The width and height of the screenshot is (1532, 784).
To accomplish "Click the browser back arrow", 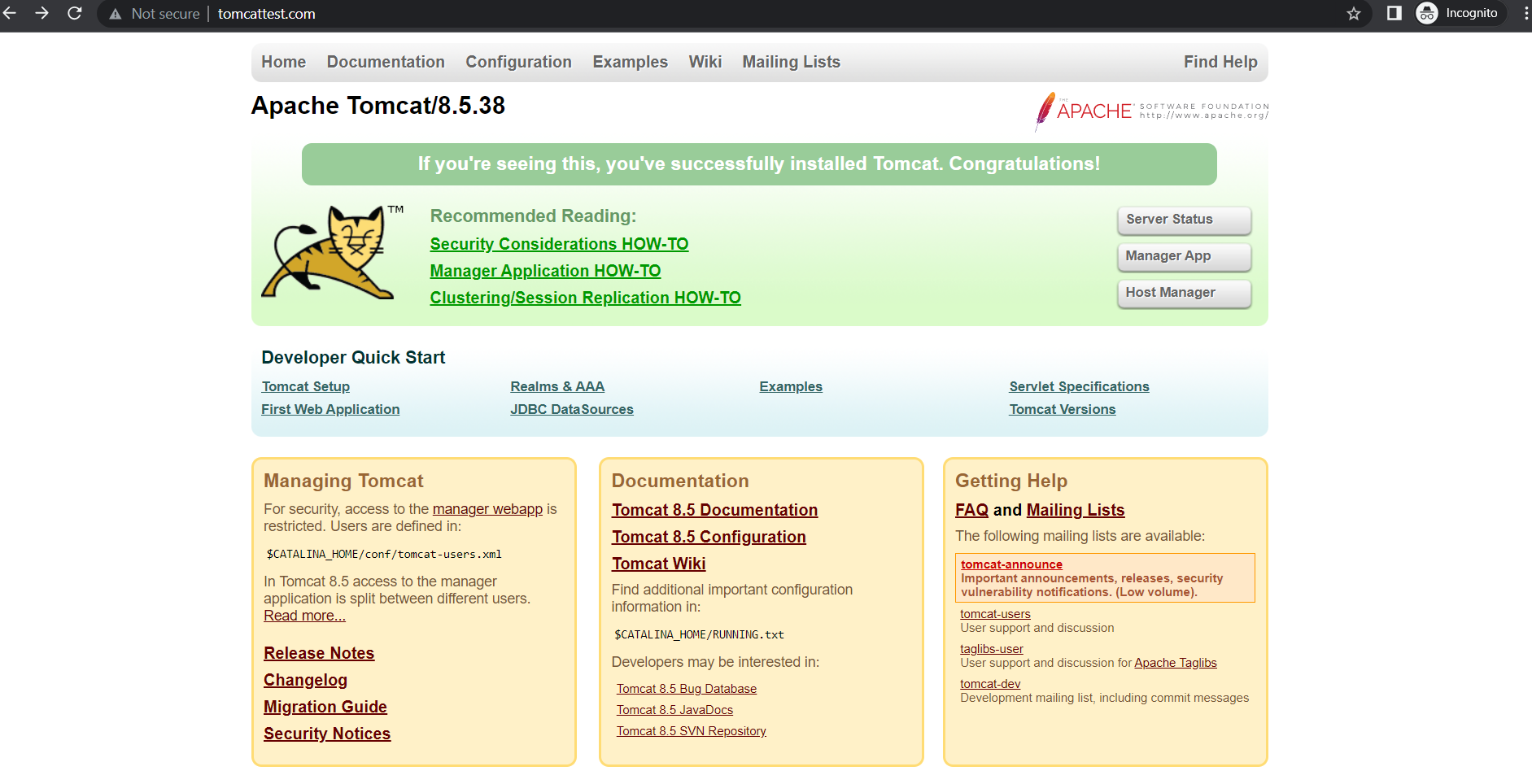I will click(11, 13).
